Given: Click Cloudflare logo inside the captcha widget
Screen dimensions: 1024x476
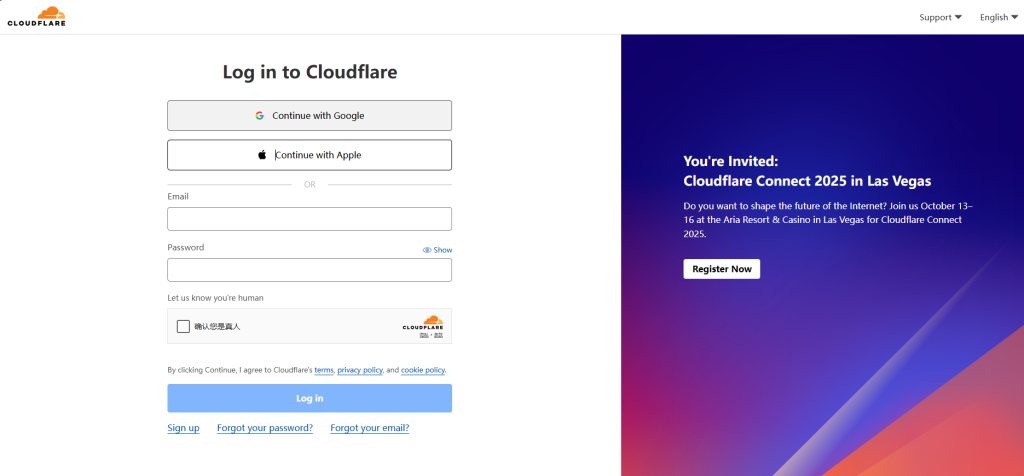Looking at the screenshot, I should [x=423, y=323].
